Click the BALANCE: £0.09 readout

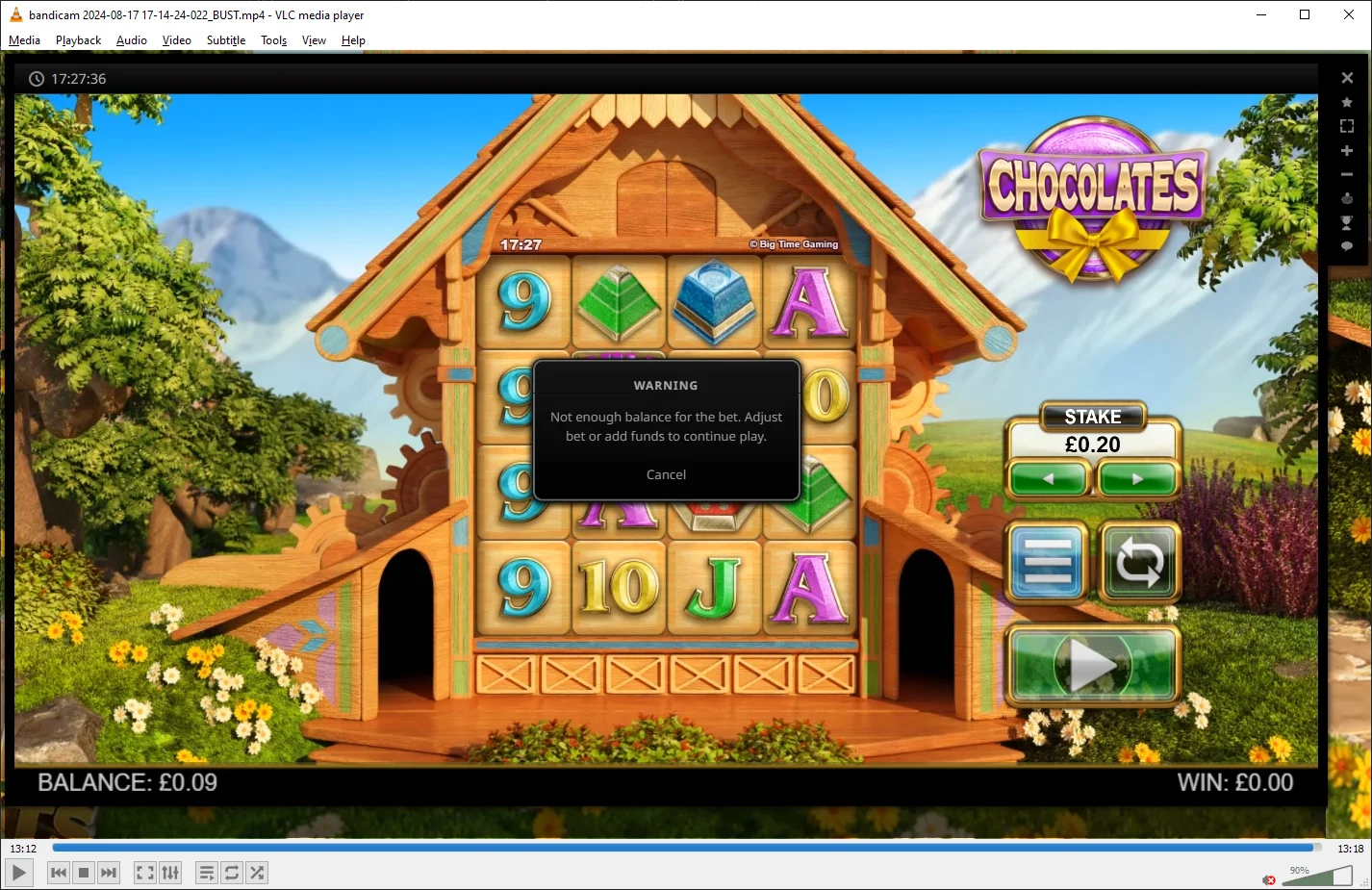coord(127,782)
